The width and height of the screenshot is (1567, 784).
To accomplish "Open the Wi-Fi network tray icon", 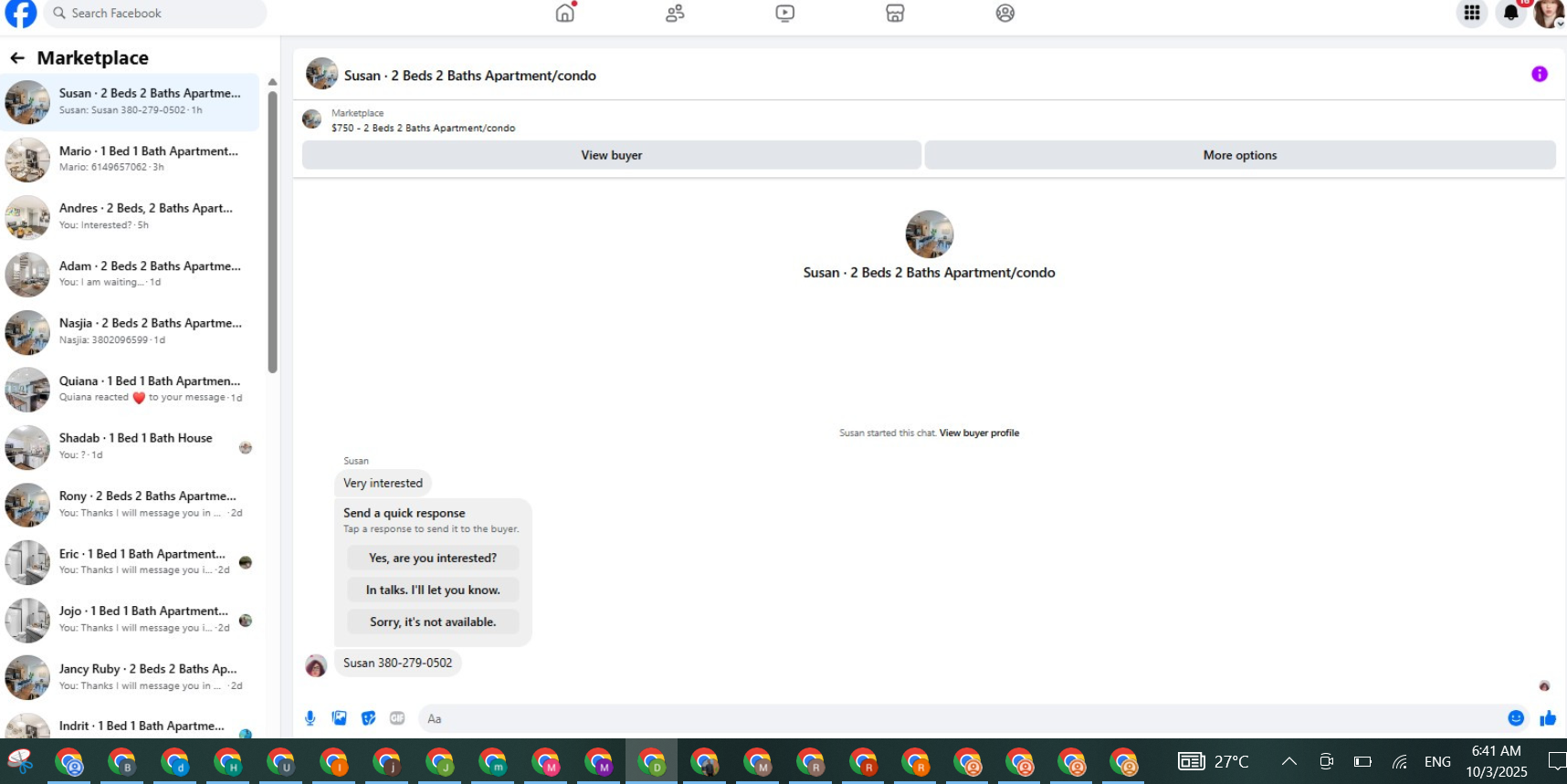I will click(1399, 761).
